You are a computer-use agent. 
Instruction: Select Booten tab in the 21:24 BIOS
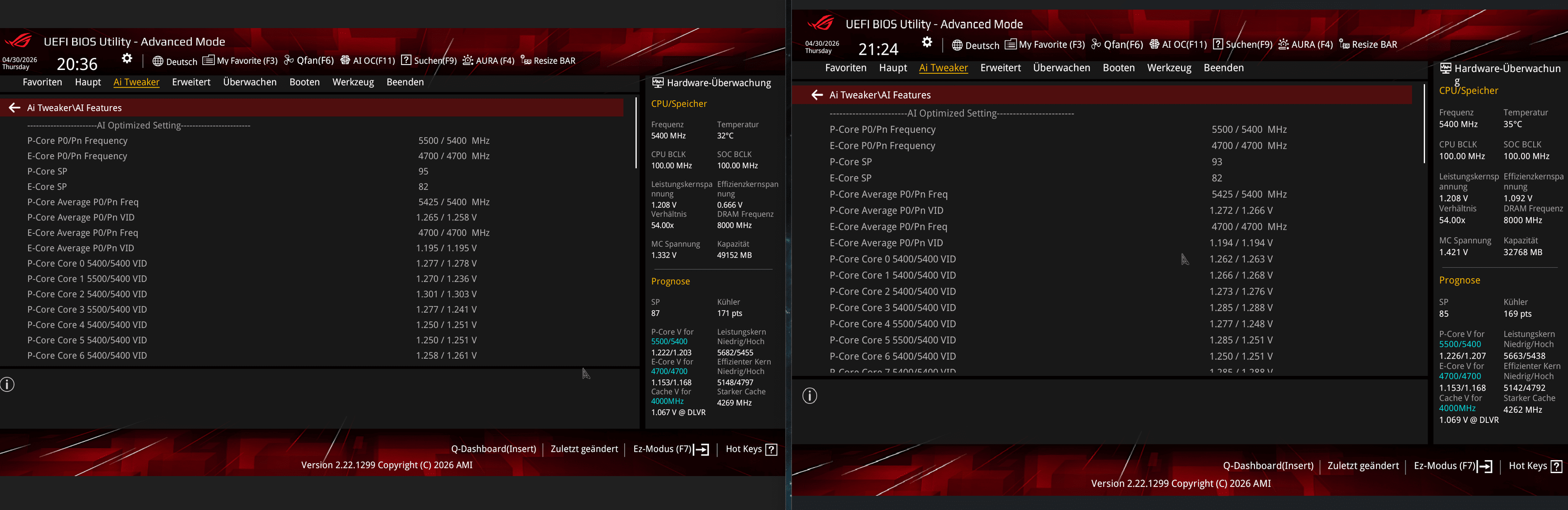[1118, 68]
